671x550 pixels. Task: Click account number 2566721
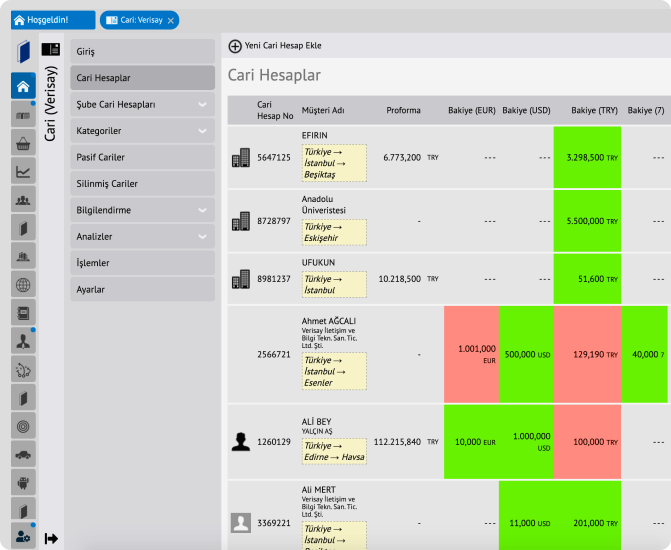pos(273,354)
